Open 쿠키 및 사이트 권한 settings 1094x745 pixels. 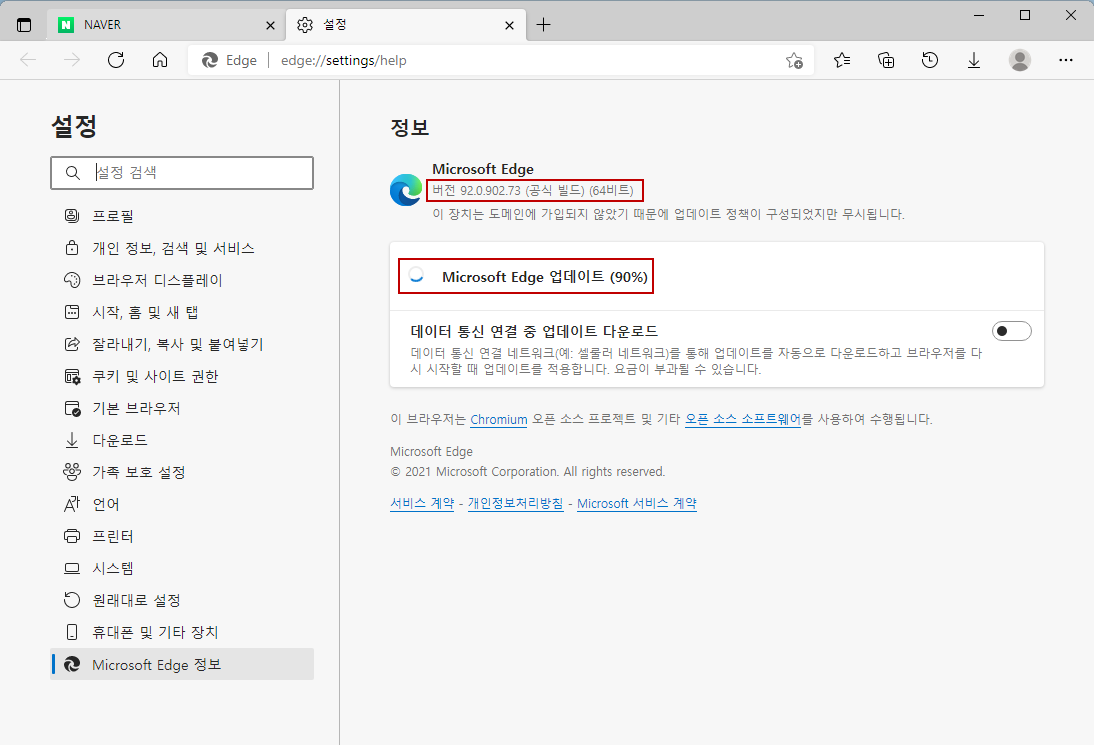tap(182, 377)
